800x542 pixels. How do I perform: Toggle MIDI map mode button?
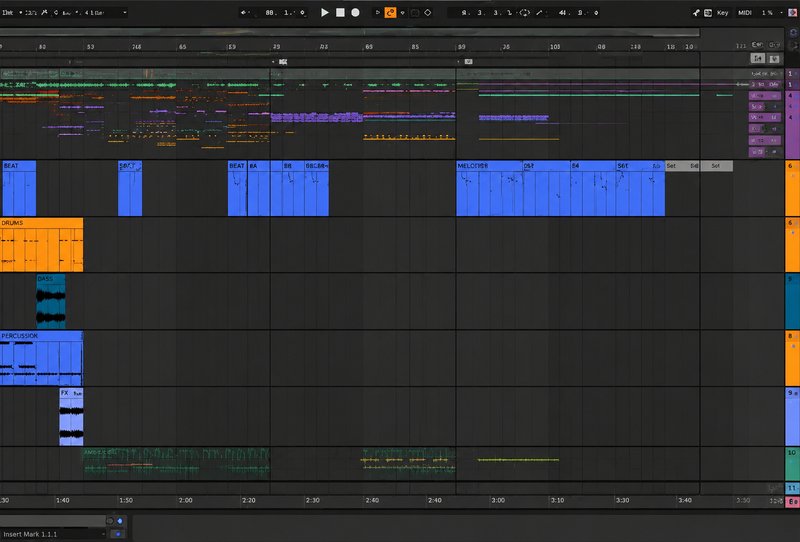[745, 12]
